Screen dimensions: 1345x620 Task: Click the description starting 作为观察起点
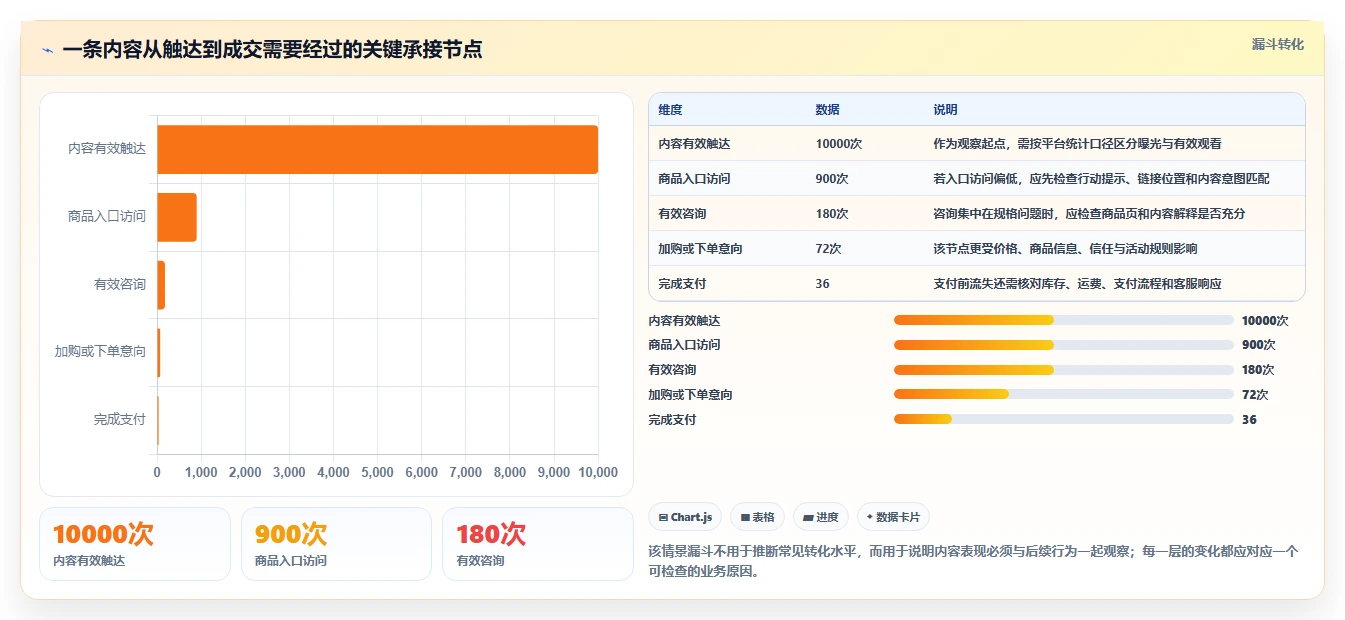pyautogui.click(x=1077, y=144)
